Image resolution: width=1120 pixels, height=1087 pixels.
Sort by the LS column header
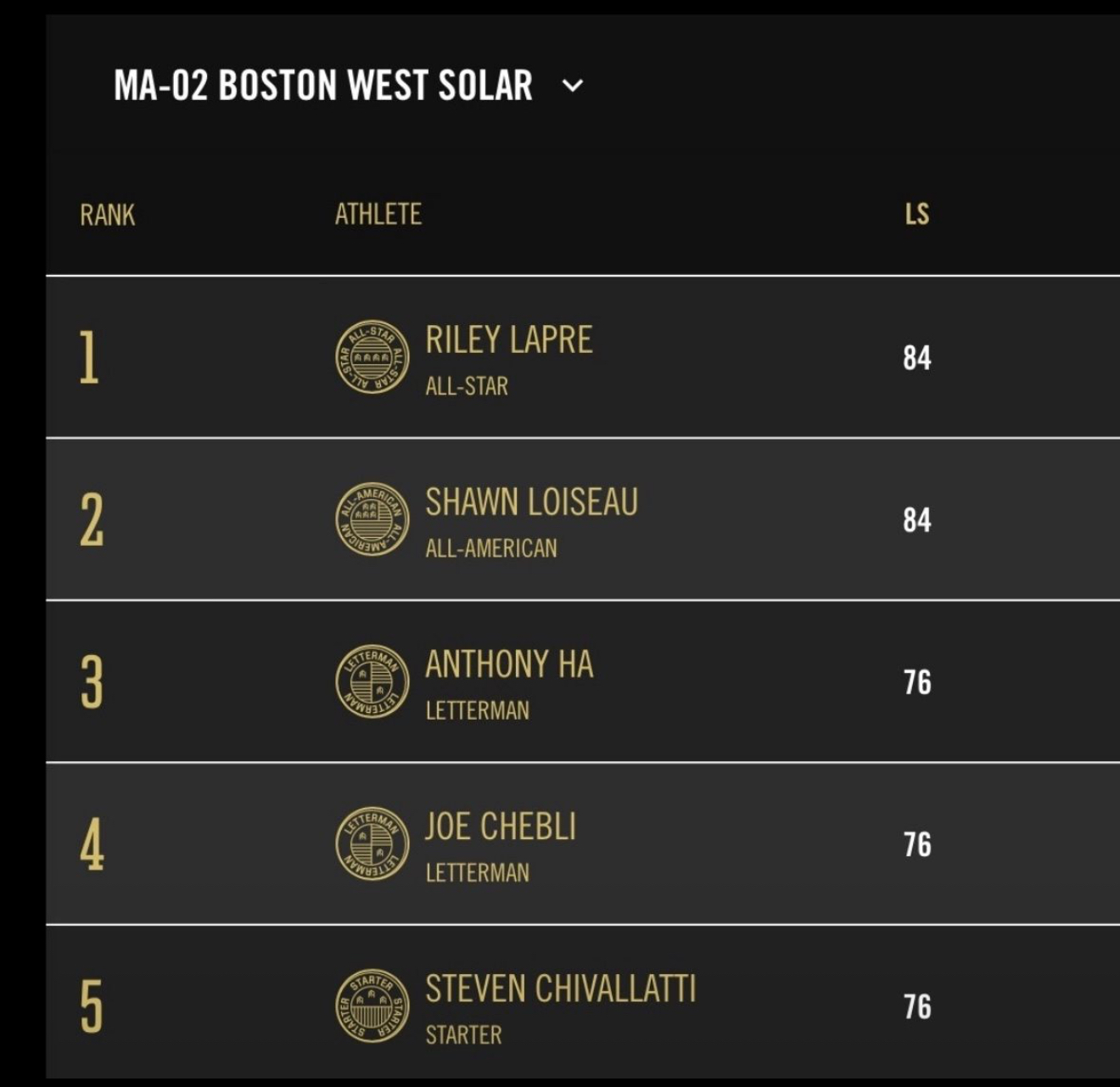pos(916,215)
